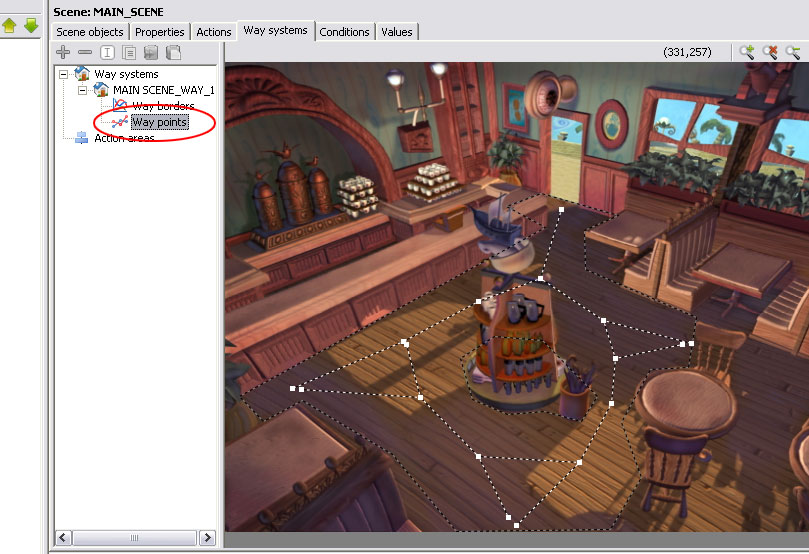Collapse the Way systems root node
The height and width of the screenshot is (554, 809).
point(63,74)
